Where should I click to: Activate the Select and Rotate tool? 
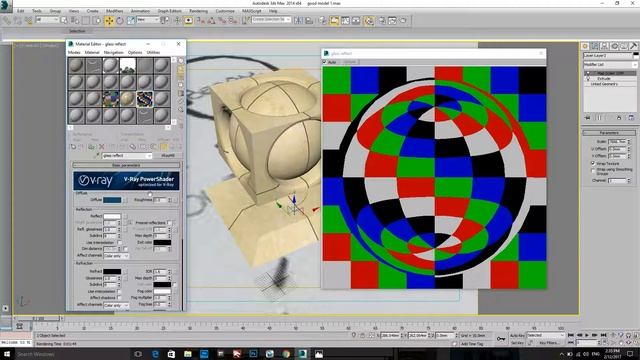click(x=120, y=20)
